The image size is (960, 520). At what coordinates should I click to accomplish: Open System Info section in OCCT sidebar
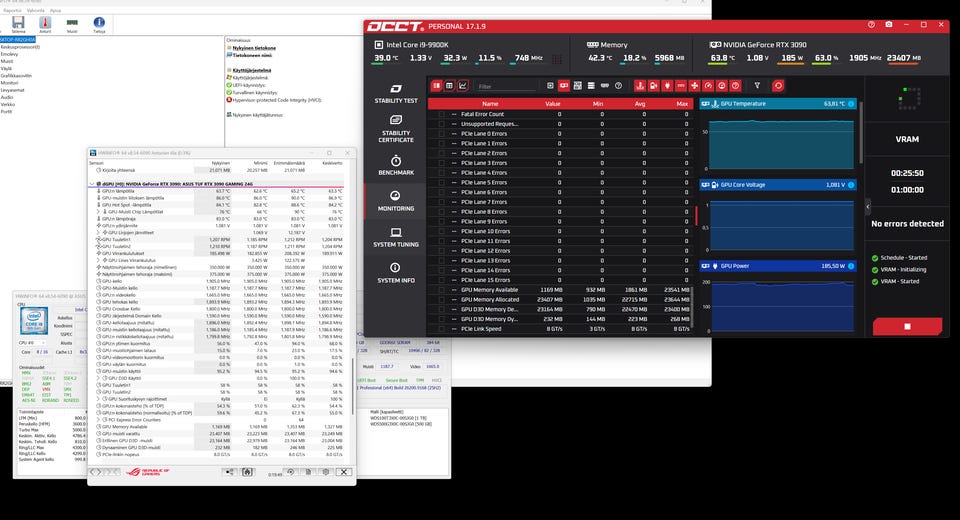point(396,273)
